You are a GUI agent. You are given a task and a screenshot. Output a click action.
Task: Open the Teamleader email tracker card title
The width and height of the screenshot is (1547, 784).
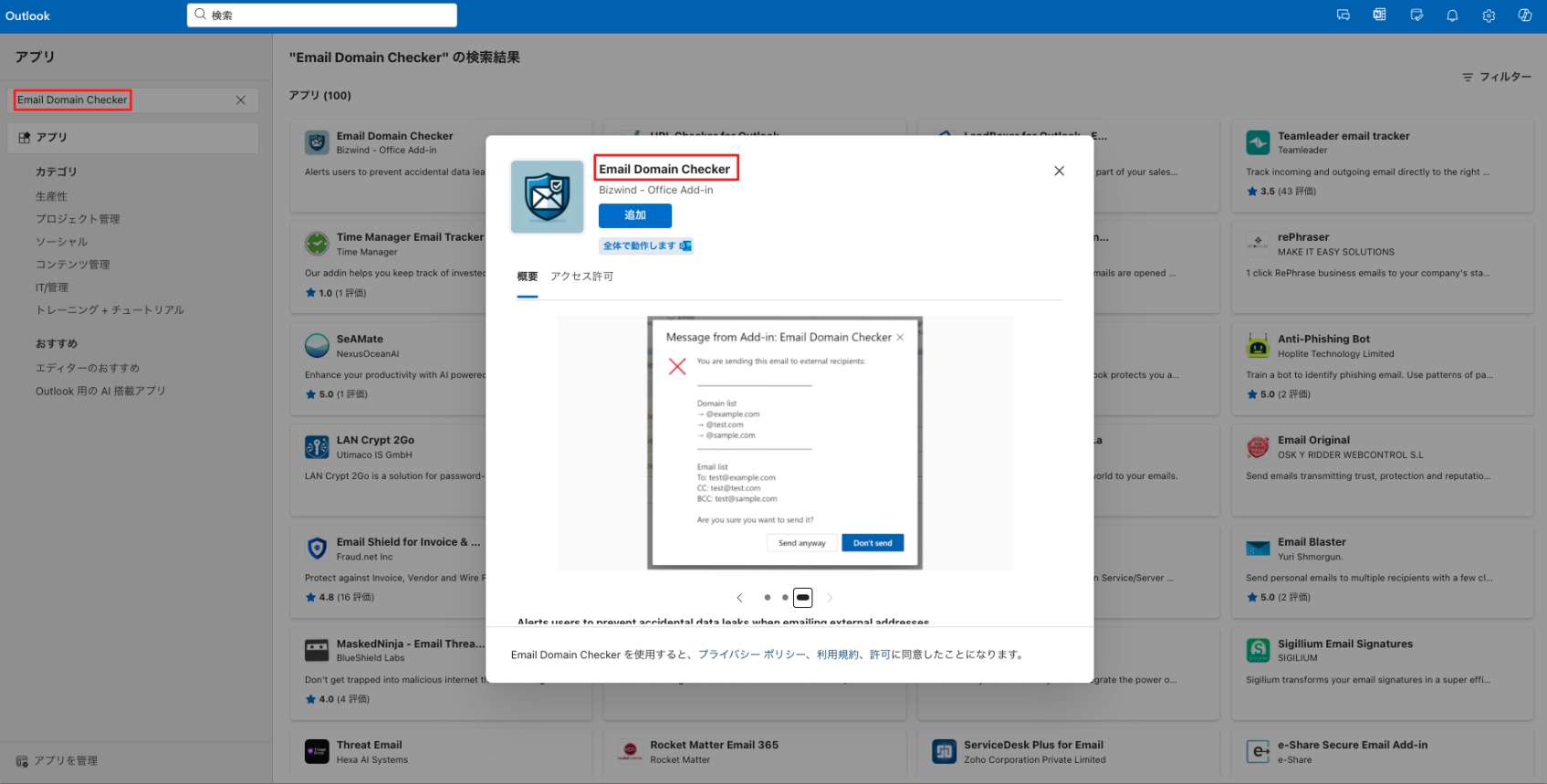1343,136
